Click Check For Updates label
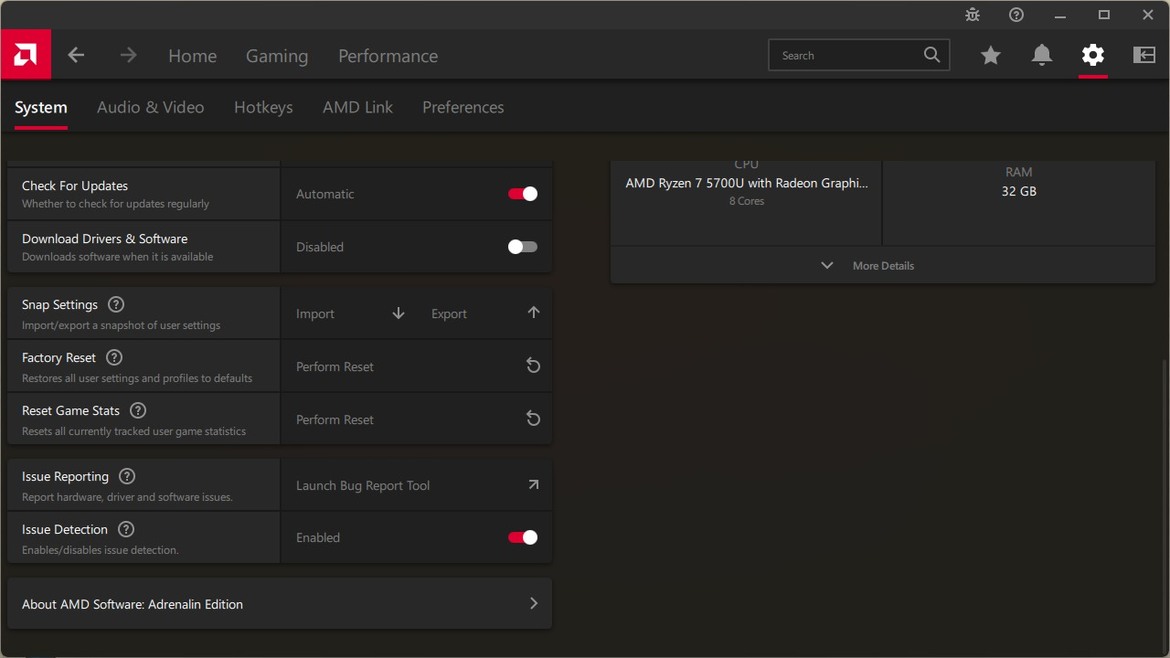Image resolution: width=1170 pixels, height=658 pixels. tap(75, 186)
